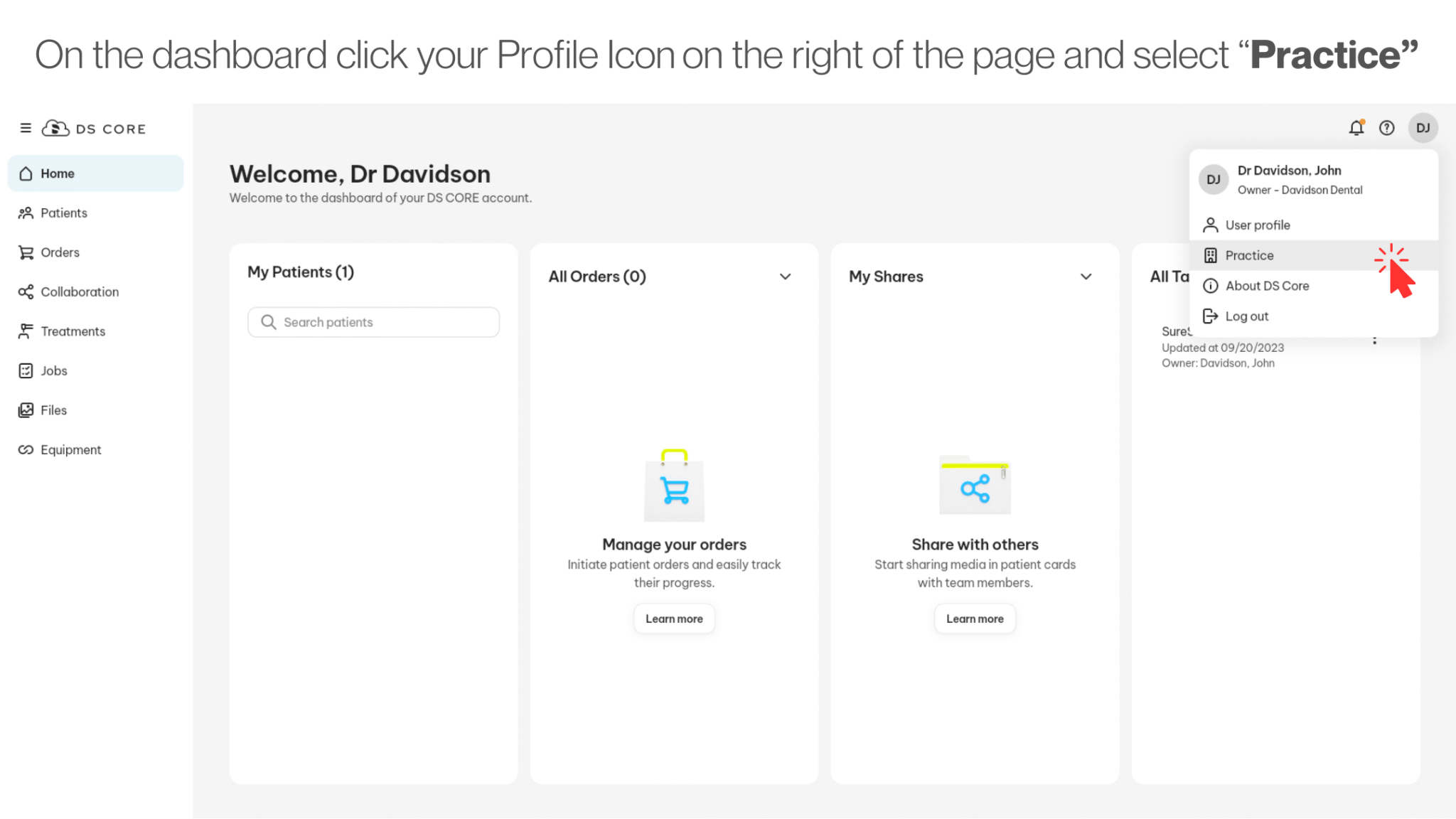
Task: Click the DJ profile avatar in header
Action: point(1423,128)
